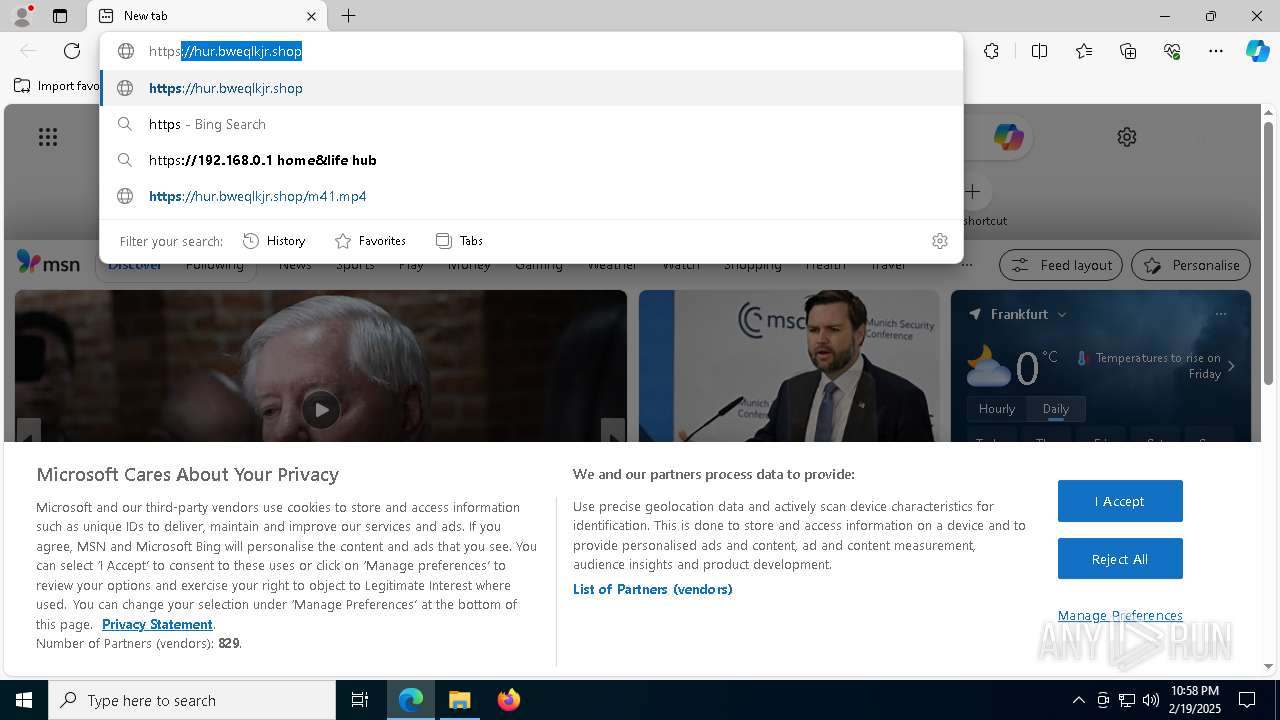Open the profile avatar icon
Screen dimensions: 1280x720
click(22, 16)
